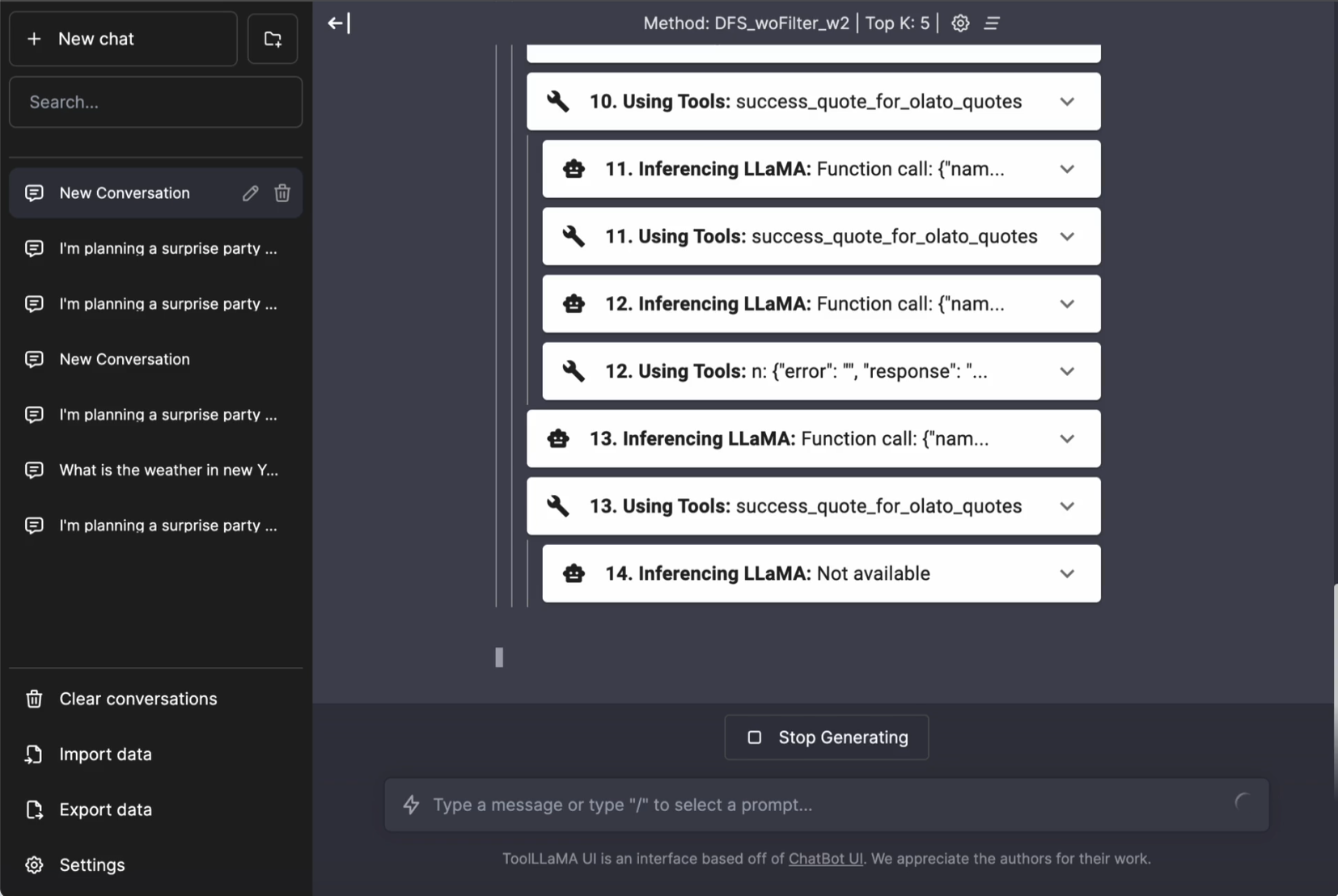Image resolution: width=1338 pixels, height=896 pixels.
Task: Expand step 14 Not available chevron
Action: pyautogui.click(x=1067, y=573)
